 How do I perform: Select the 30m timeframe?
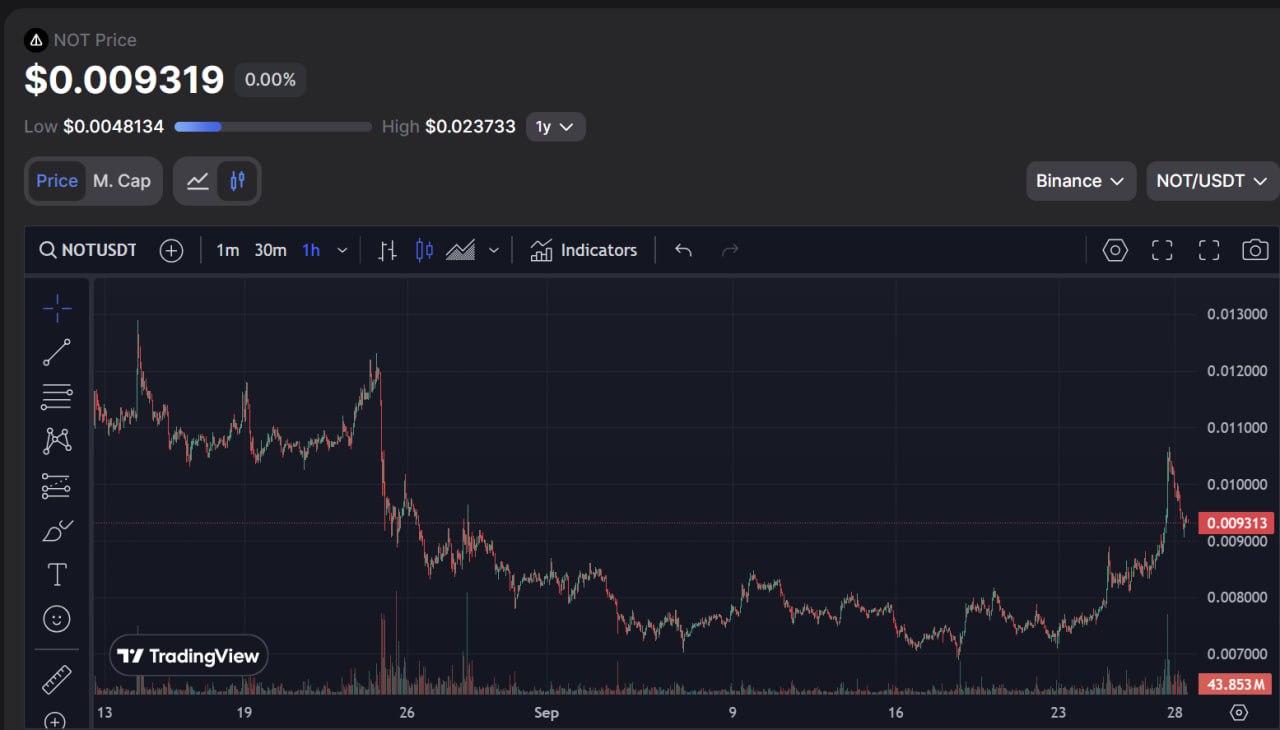tap(270, 250)
